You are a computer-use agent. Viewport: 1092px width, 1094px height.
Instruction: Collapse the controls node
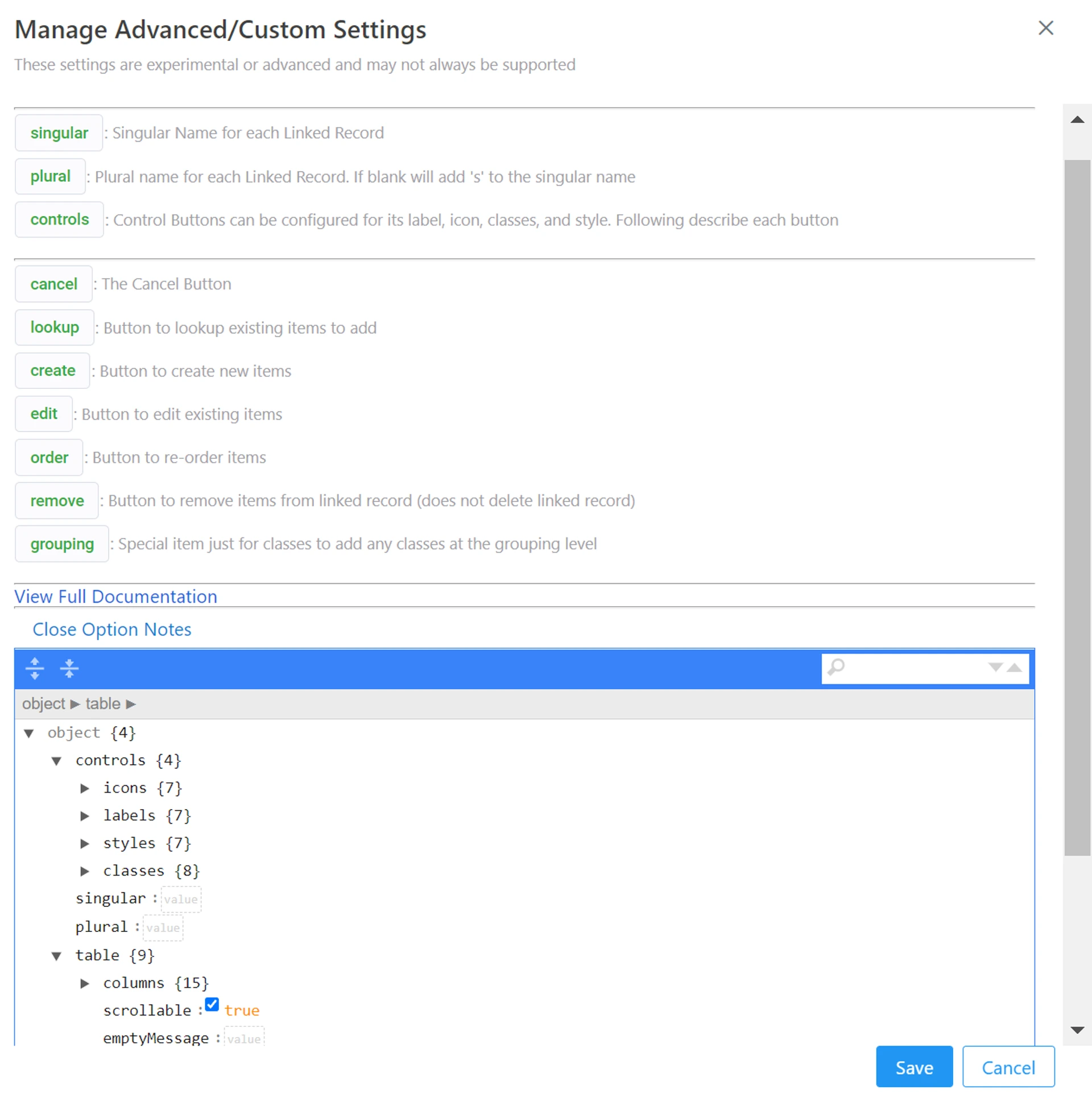[x=56, y=761]
